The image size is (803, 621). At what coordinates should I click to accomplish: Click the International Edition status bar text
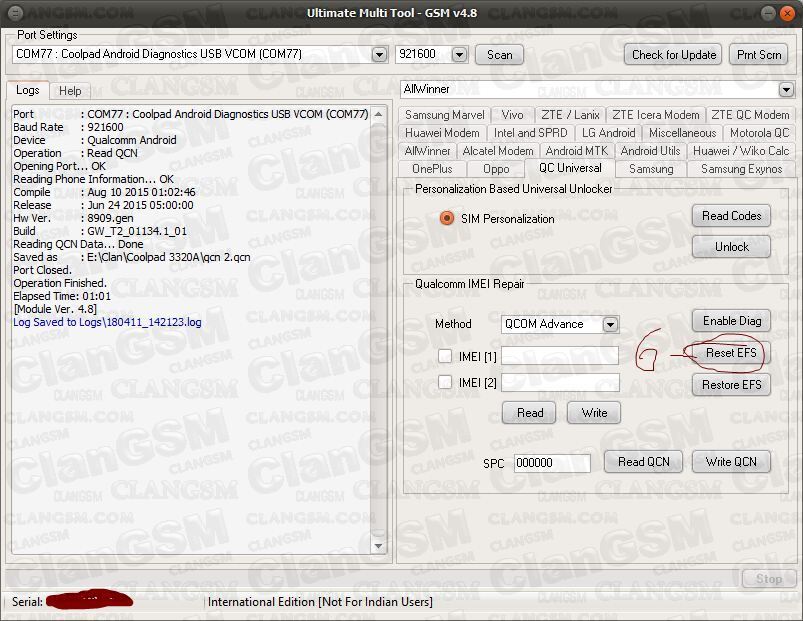(x=320, y=602)
